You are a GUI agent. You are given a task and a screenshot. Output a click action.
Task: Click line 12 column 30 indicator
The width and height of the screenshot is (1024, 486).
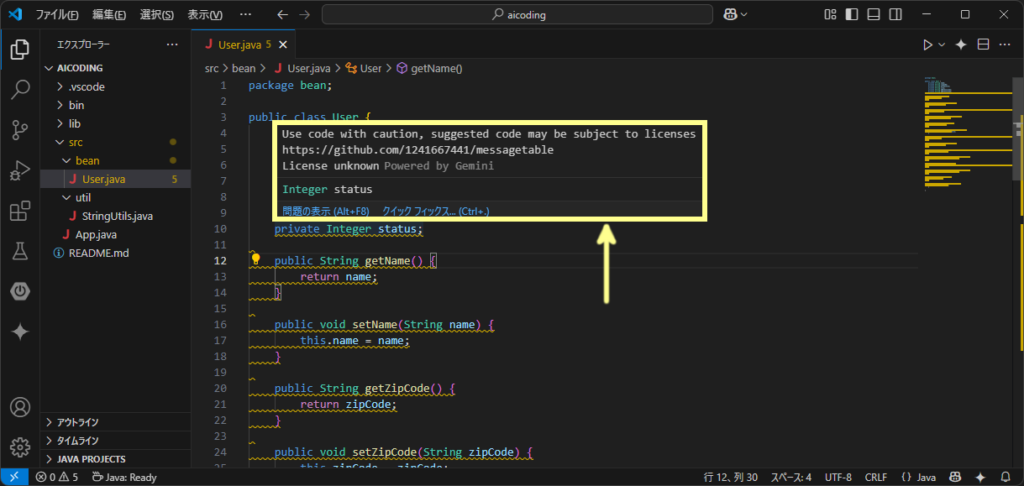point(731,478)
